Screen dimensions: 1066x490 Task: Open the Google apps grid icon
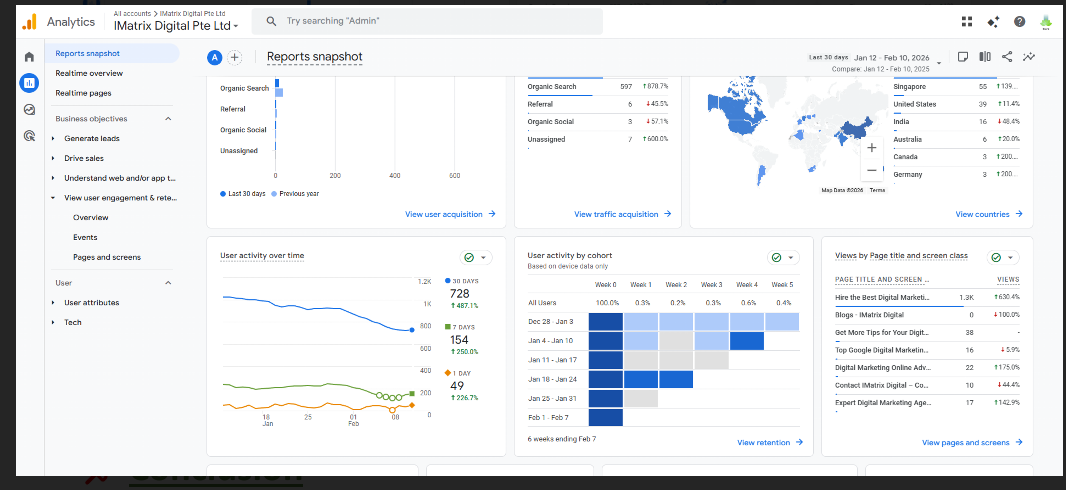pos(966,21)
